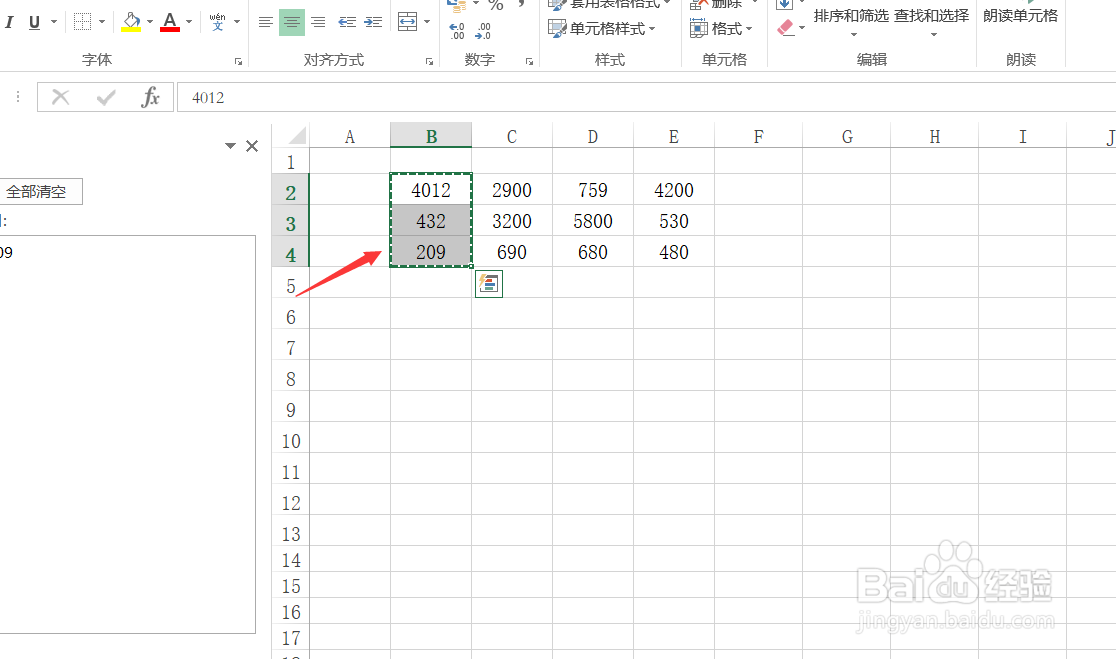Open 对齐方式 dialog launcher
The width and height of the screenshot is (1116, 659).
pyautogui.click(x=429, y=62)
